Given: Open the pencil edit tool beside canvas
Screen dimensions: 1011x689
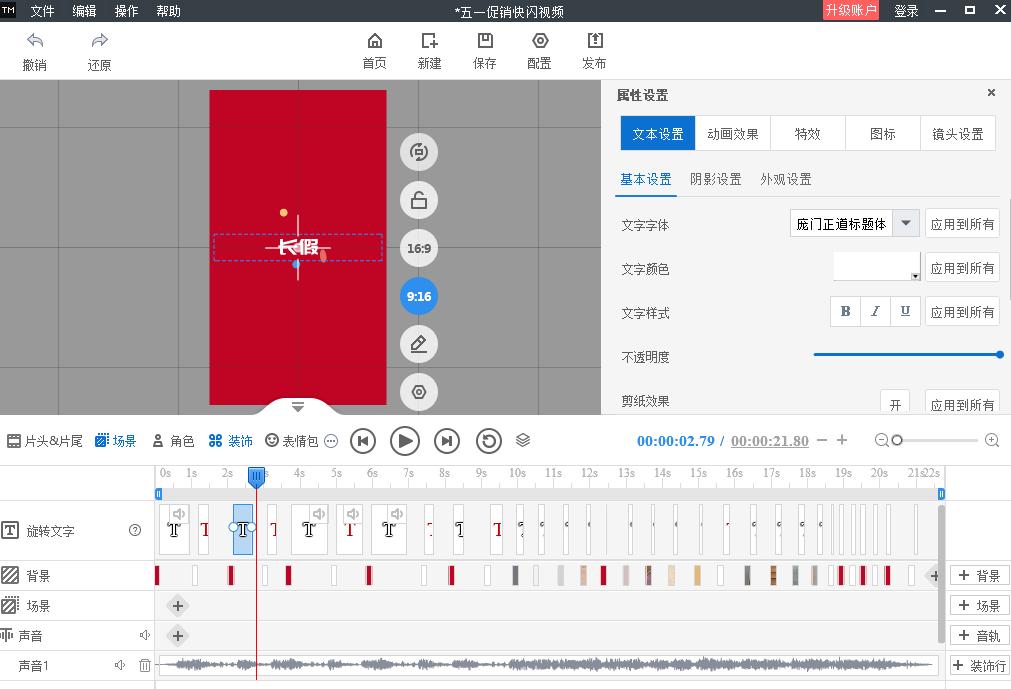Looking at the screenshot, I should 418,344.
